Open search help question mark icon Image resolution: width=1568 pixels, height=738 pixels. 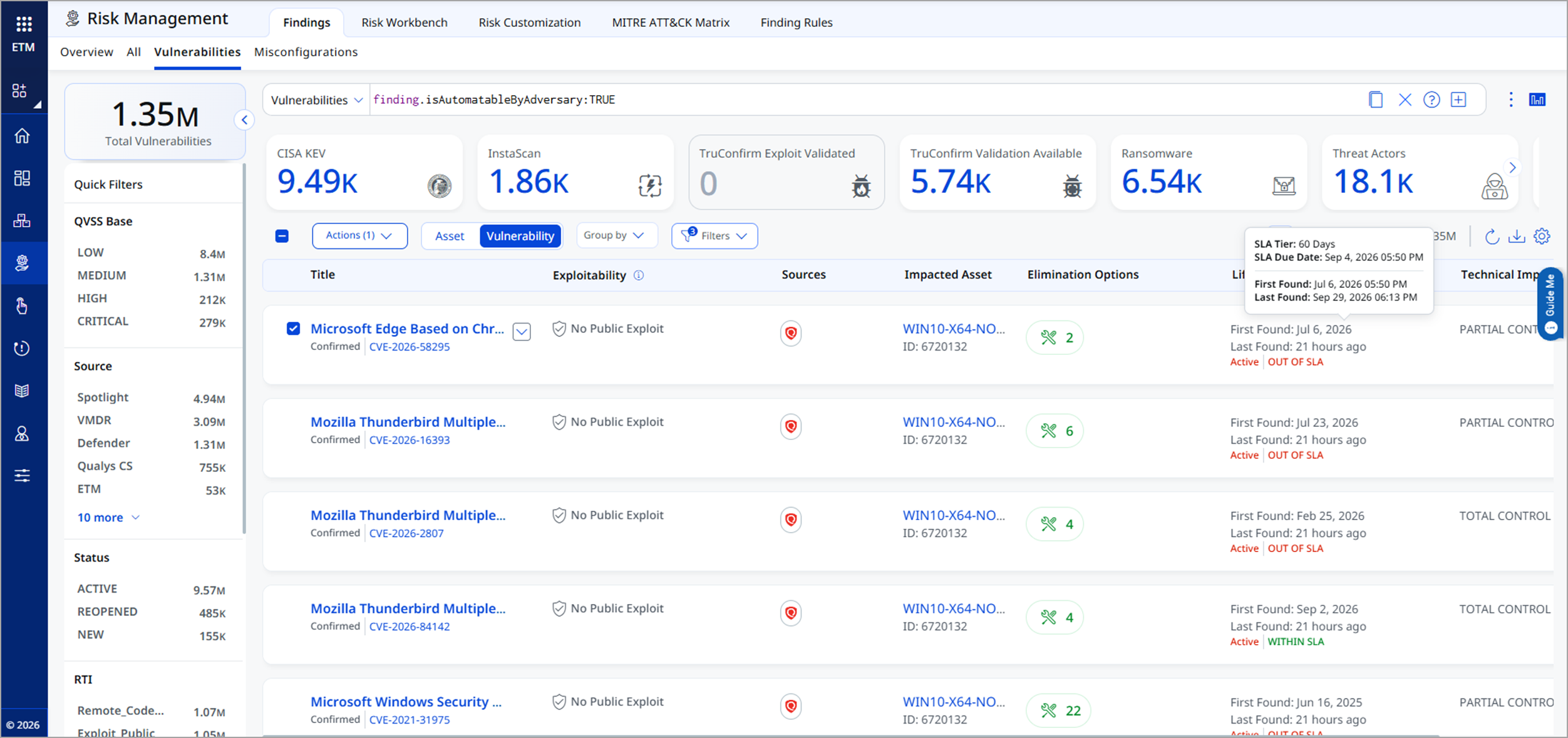[1431, 100]
